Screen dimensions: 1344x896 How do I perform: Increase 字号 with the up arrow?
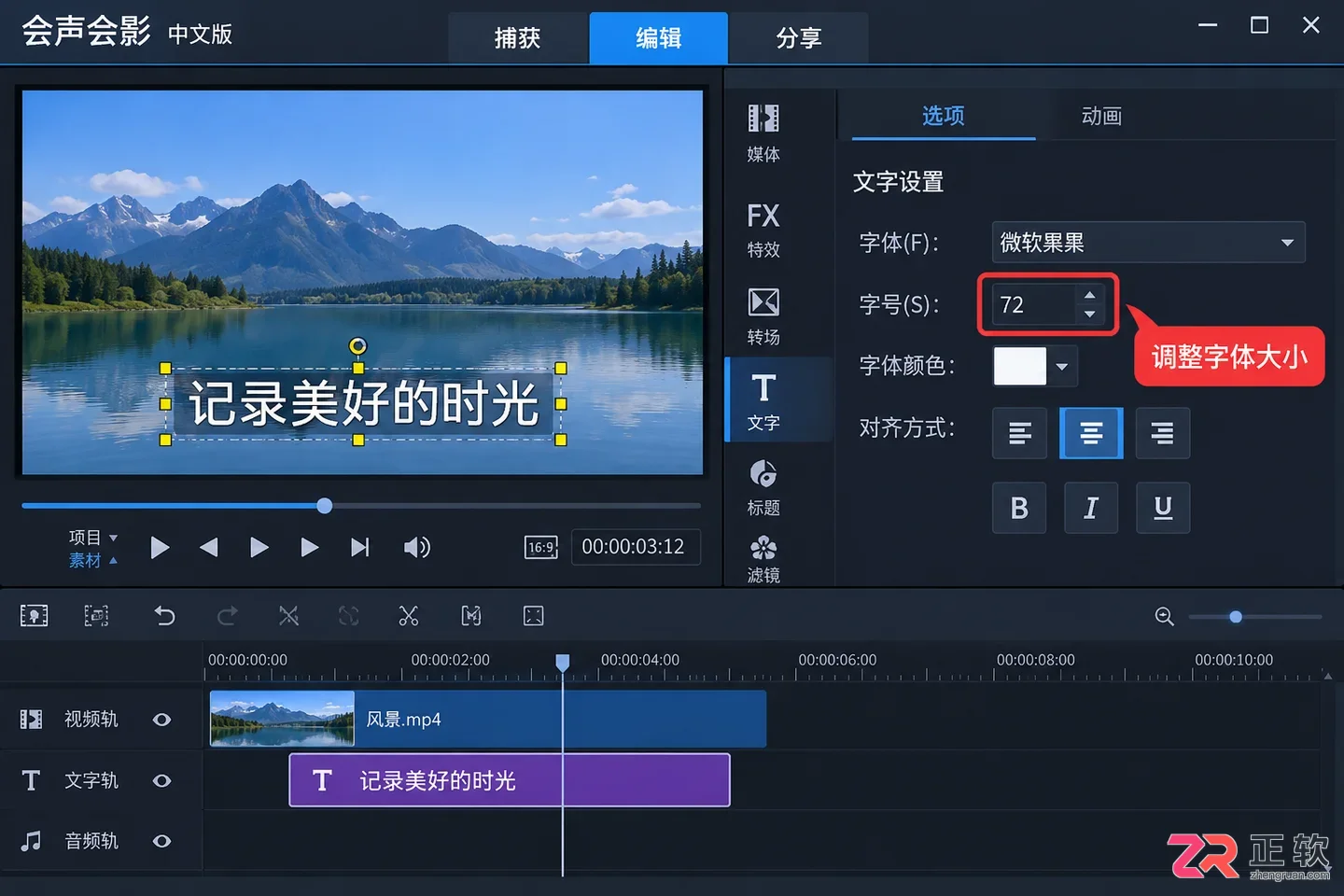pyautogui.click(x=1089, y=295)
